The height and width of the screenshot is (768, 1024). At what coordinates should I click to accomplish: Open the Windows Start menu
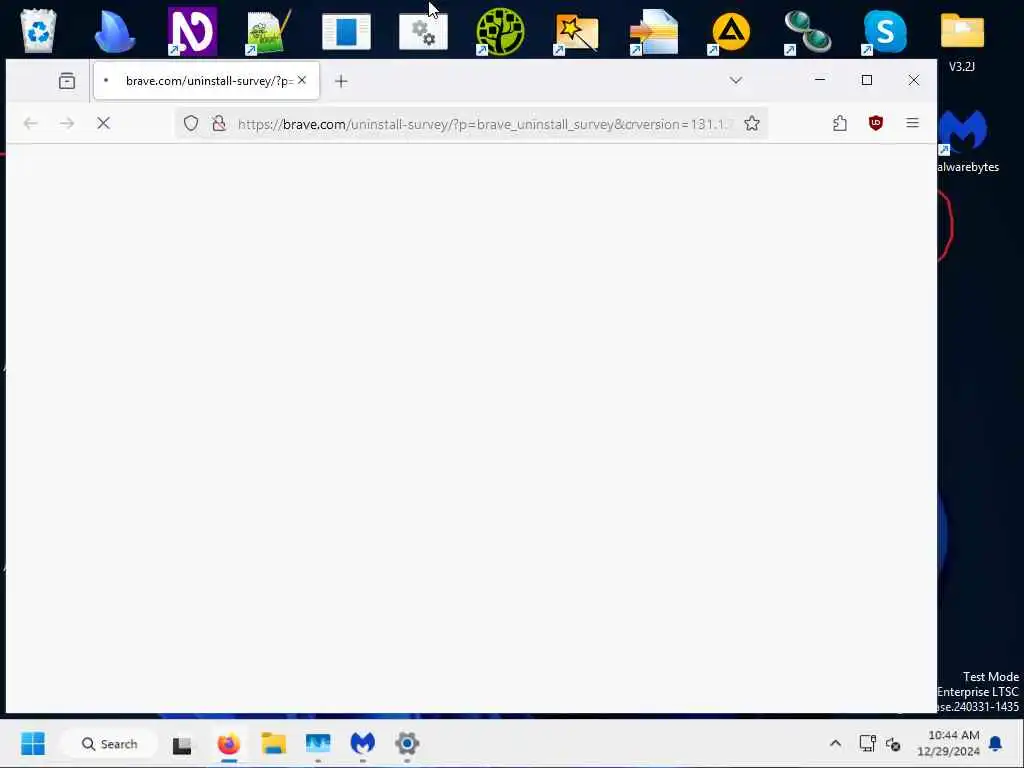pyautogui.click(x=33, y=743)
